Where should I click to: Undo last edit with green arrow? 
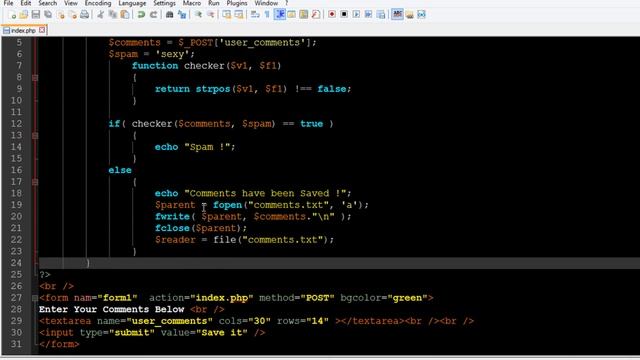pyautogui.click(x=141, y=15)
